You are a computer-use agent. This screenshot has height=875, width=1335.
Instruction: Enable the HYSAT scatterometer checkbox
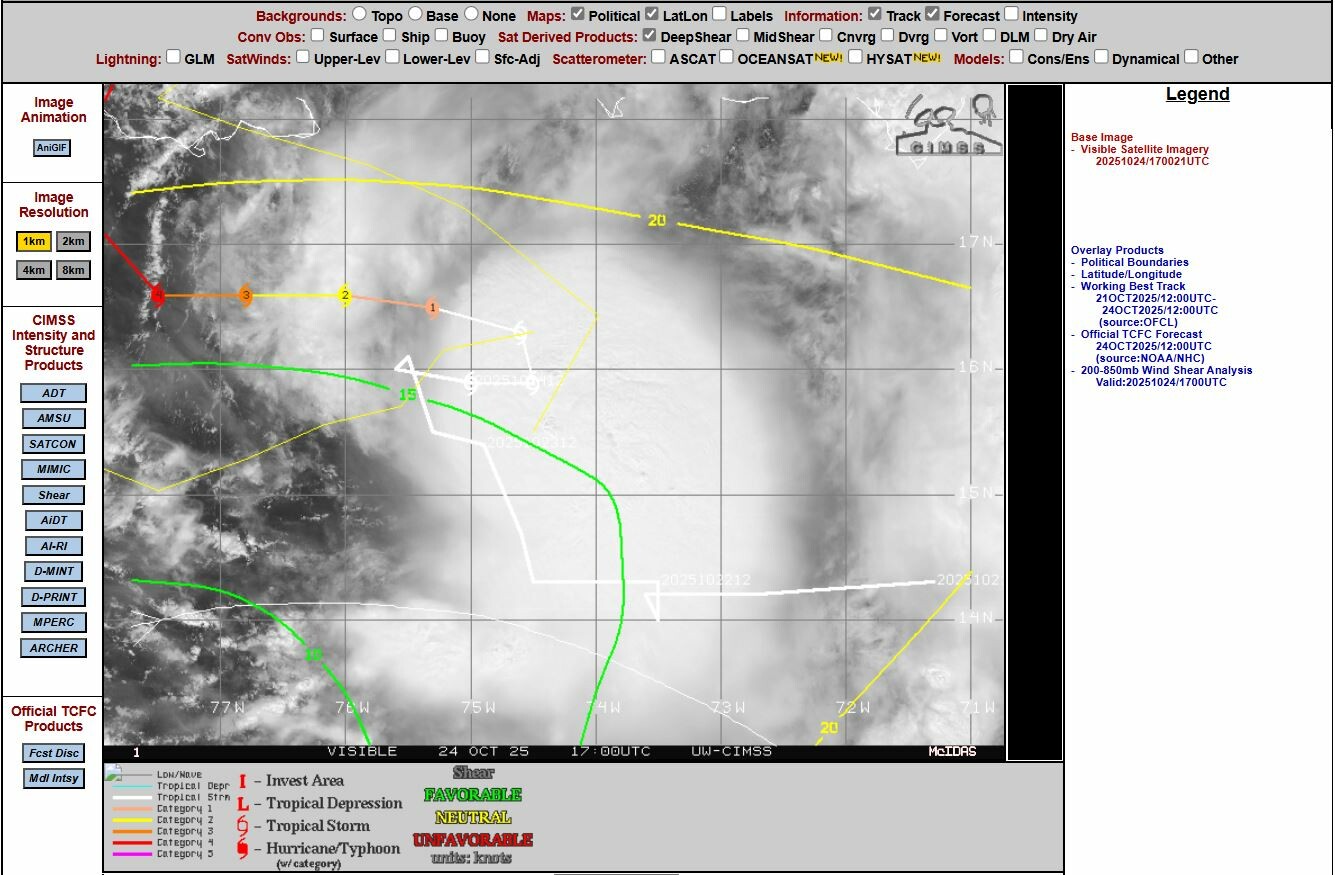856,57
